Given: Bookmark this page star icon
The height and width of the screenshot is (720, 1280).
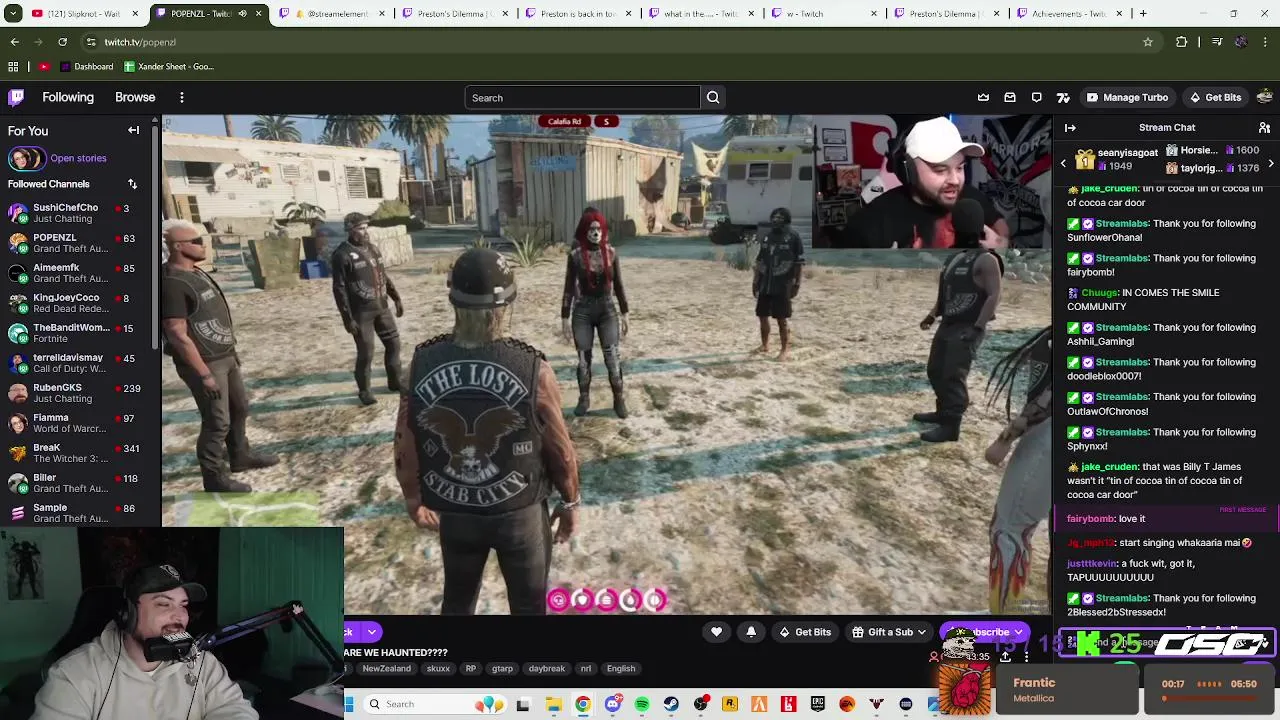Looking at the screenshot, I should (x=1148, y=42).
